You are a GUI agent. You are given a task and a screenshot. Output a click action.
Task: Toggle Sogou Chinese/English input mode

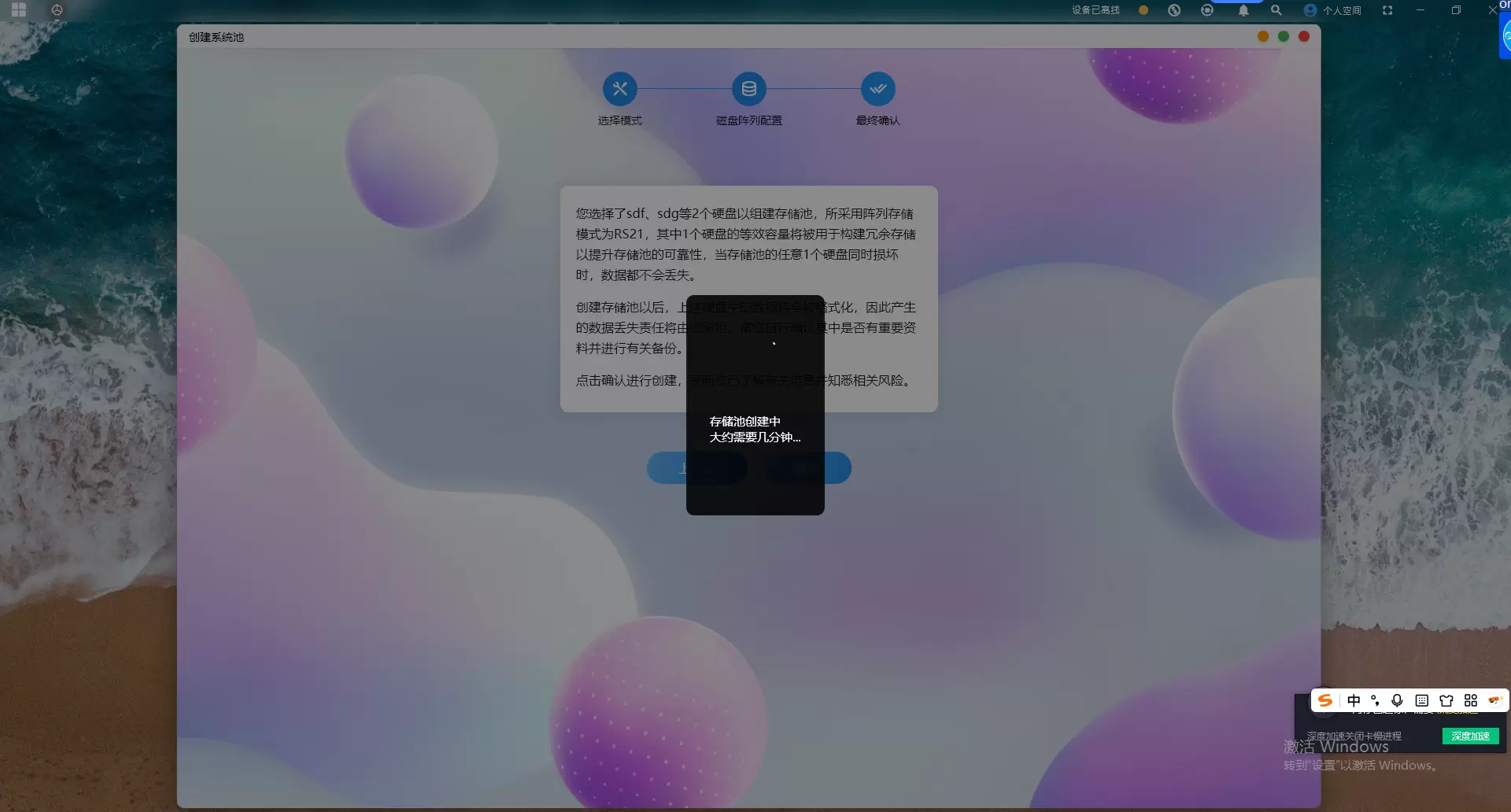point(1354,700)
